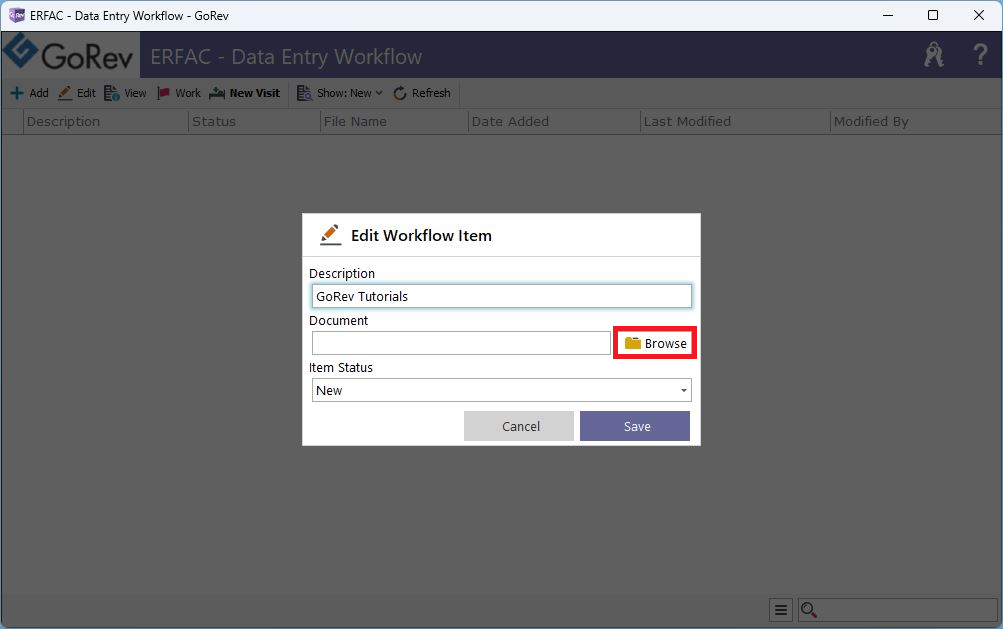Screen dimensions: 1003x629
Task: Click the search magnifier icon at bottom
Action: (x=809, y=610)
